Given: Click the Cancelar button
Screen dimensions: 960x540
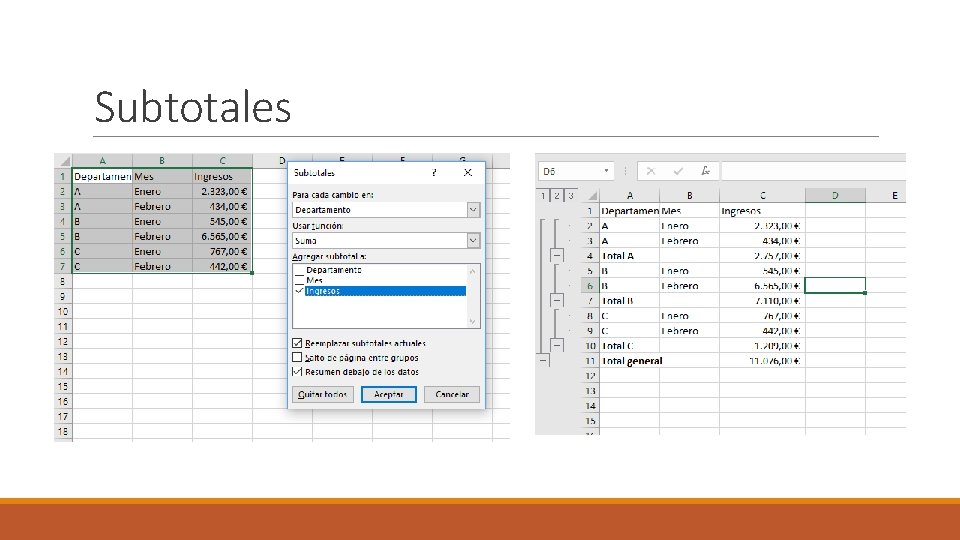Looking at the screenshot, I should click(x=452, y=394).
